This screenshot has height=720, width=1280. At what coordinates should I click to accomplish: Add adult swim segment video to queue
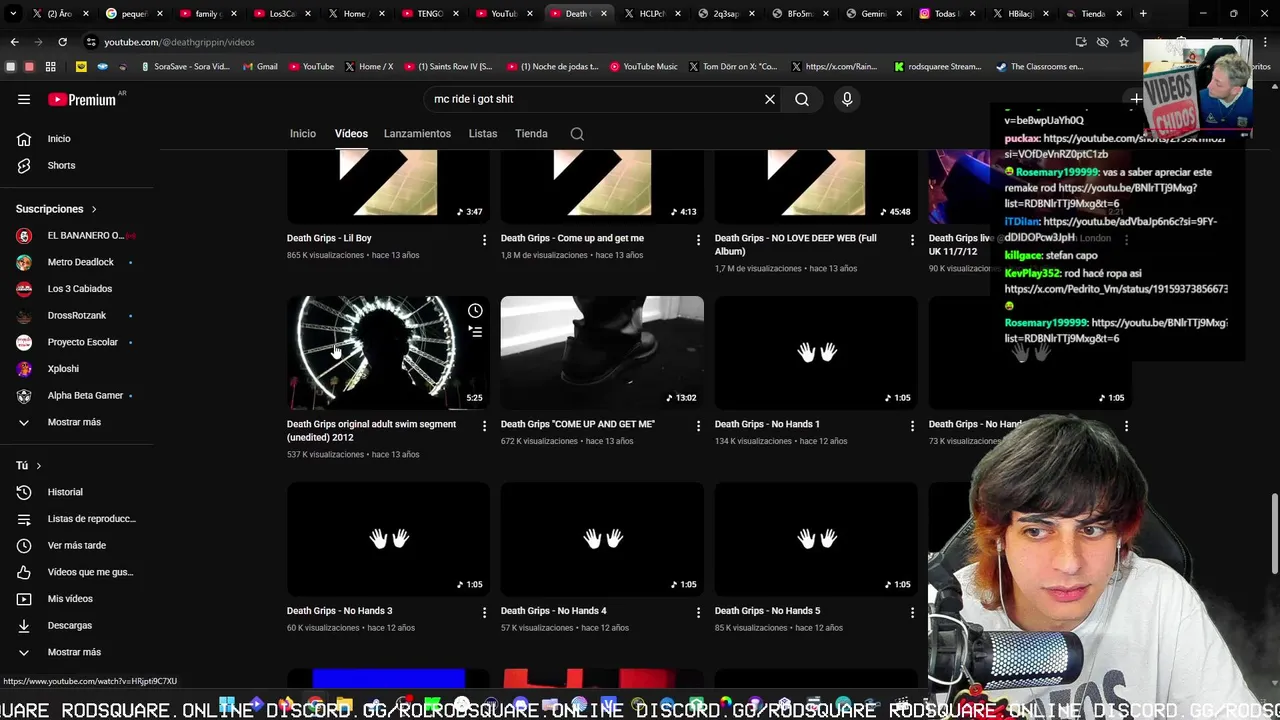(475, 332)
